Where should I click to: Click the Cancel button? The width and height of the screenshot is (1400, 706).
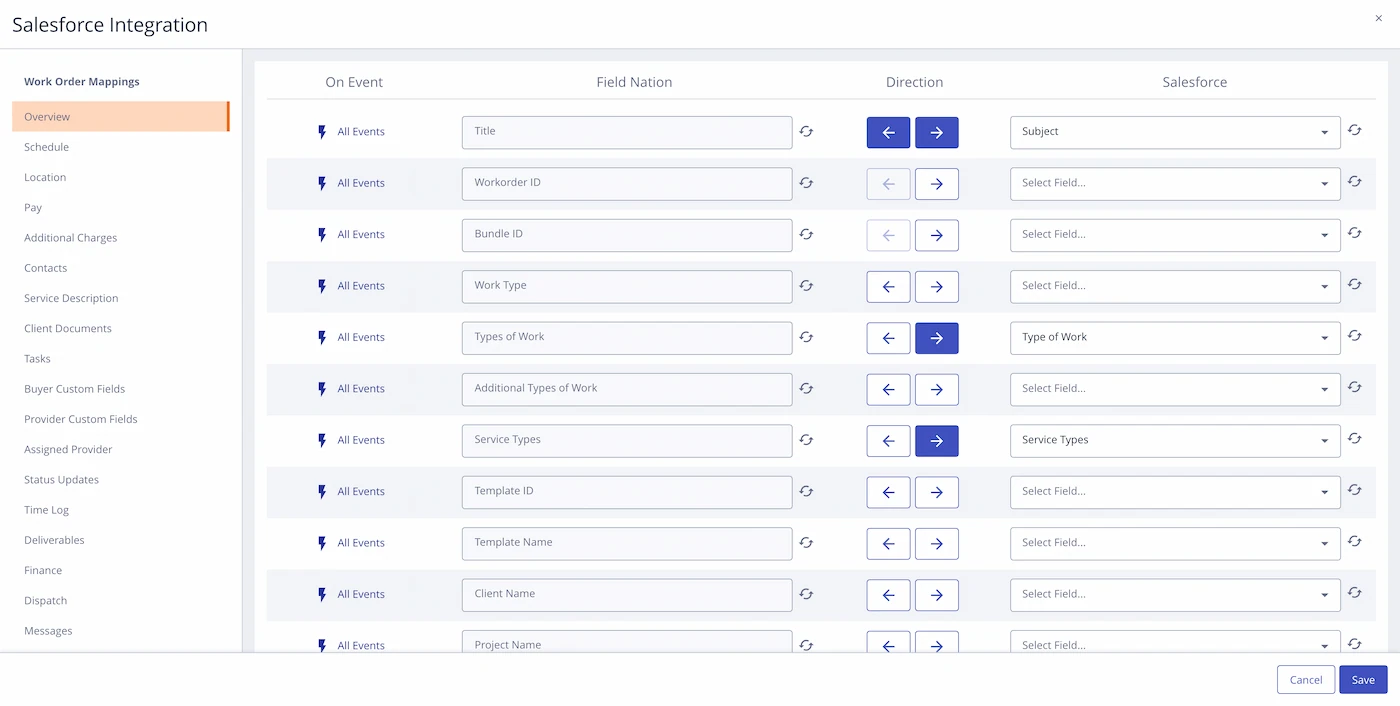[x=1305, y=680]
